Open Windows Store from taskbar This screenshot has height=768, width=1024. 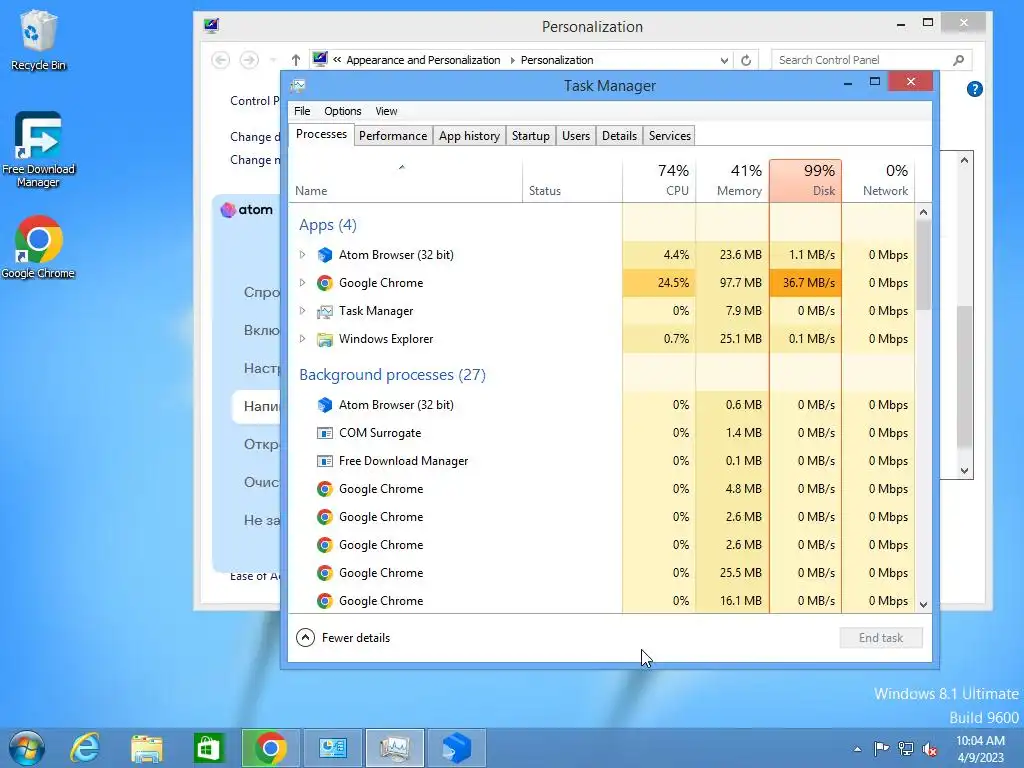pyautogui.click(x=209, y=748)
